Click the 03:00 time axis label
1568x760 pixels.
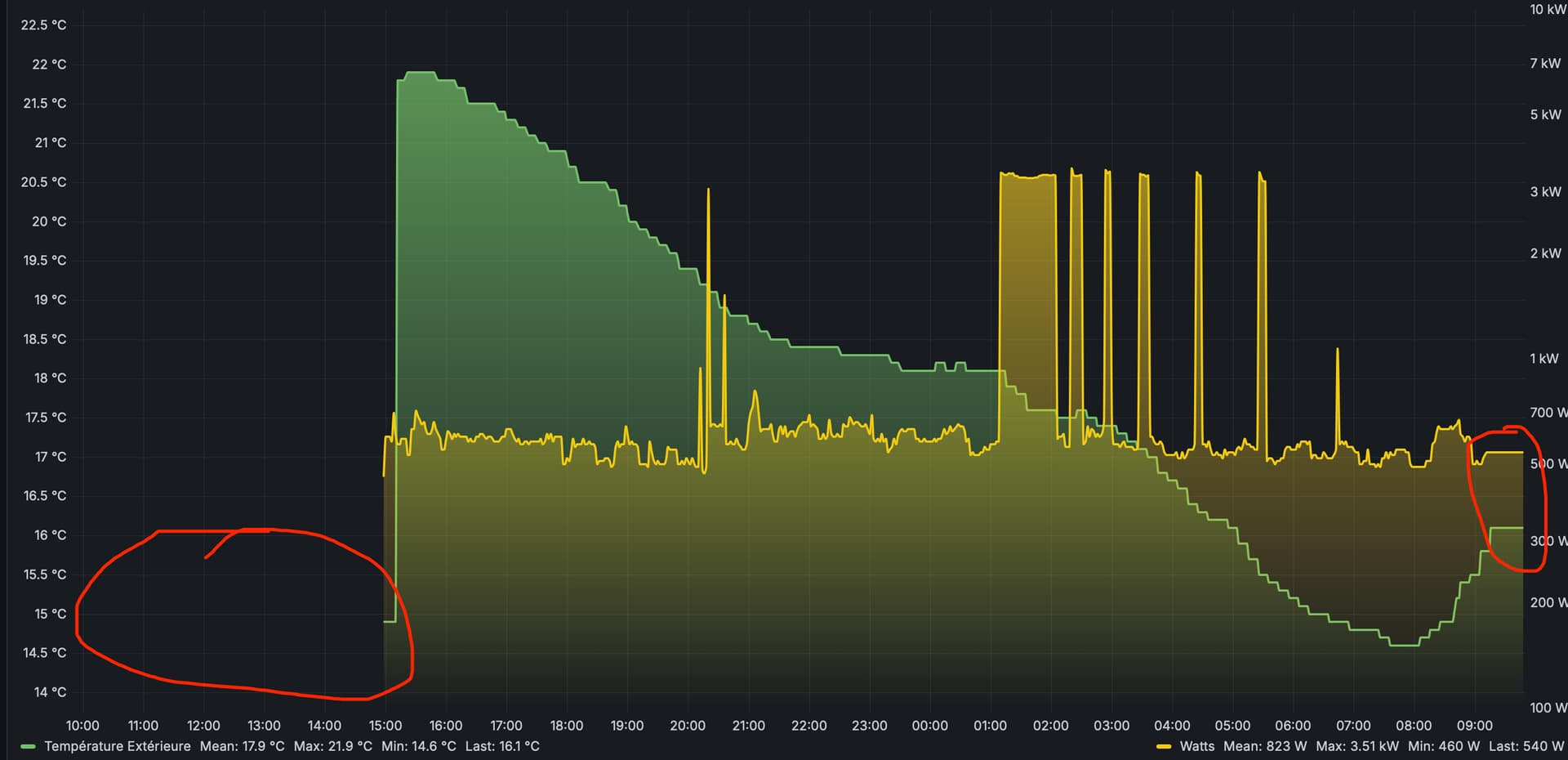tap(1111, 726)
